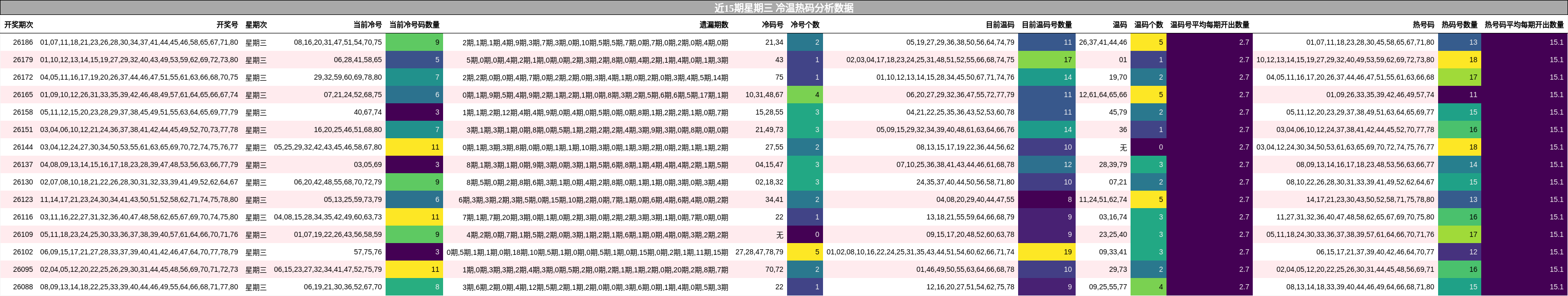The width and height of the screenshot is (1568, 296).
Task: Select warm code cell 09,25,55,77
Action: pos(1108,287)
